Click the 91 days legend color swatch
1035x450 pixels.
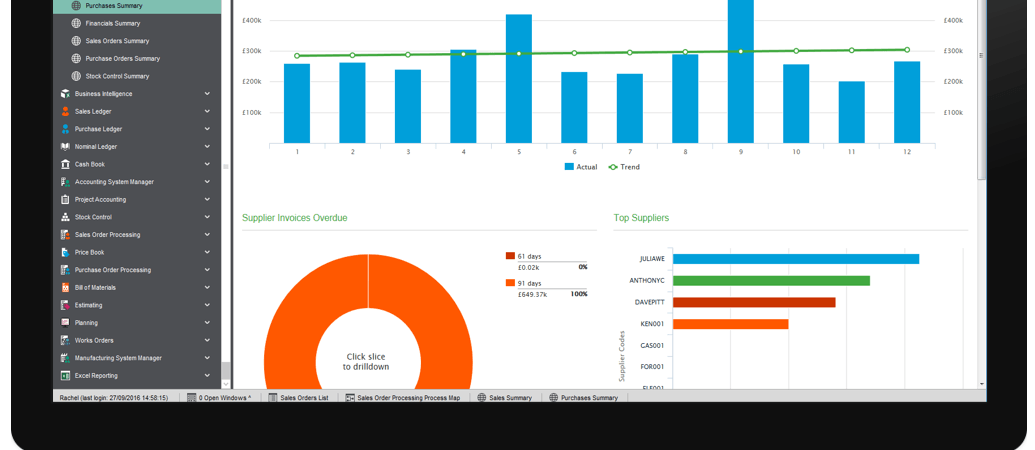[x=510, y=283]
